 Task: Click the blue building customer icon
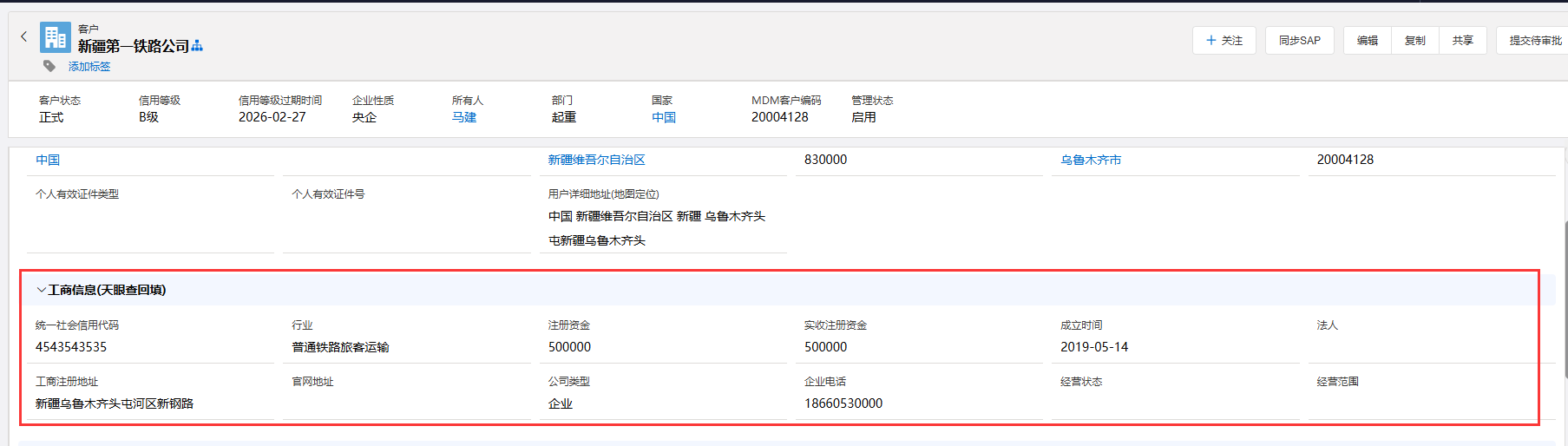[56, 37]
